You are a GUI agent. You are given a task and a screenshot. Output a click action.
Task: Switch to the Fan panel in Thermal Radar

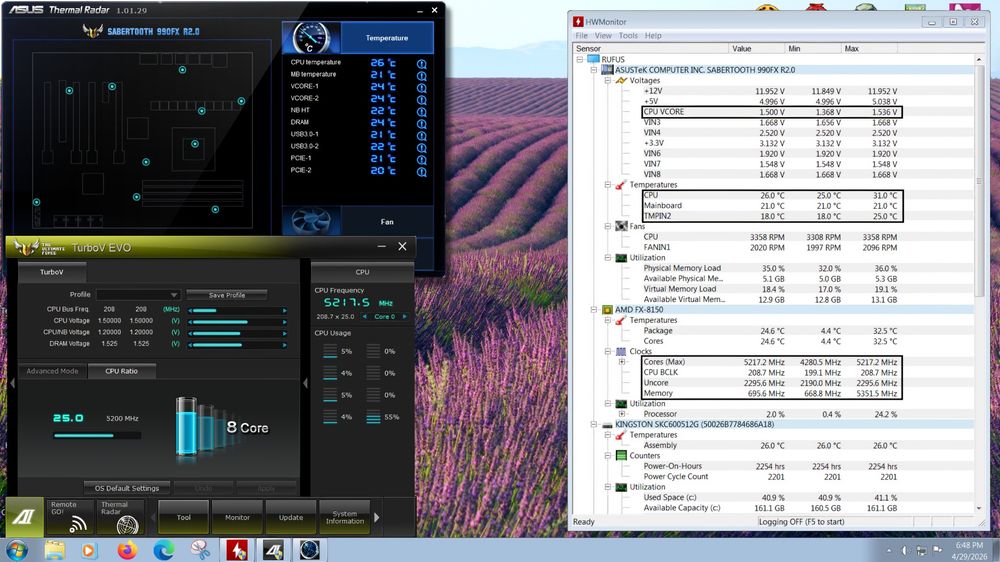coord(387,222)
